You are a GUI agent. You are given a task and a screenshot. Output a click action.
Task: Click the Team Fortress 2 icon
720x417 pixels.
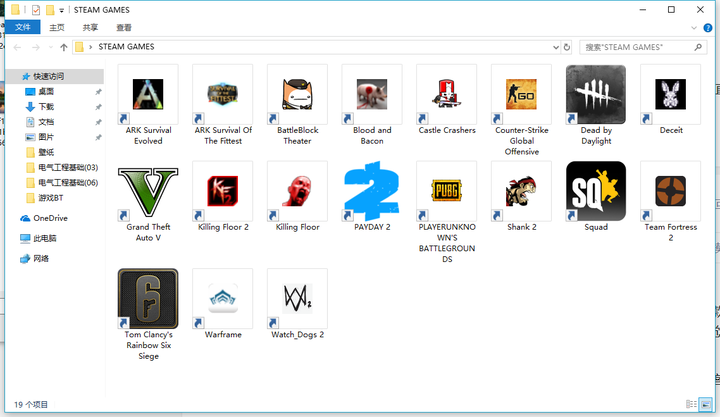670,191
